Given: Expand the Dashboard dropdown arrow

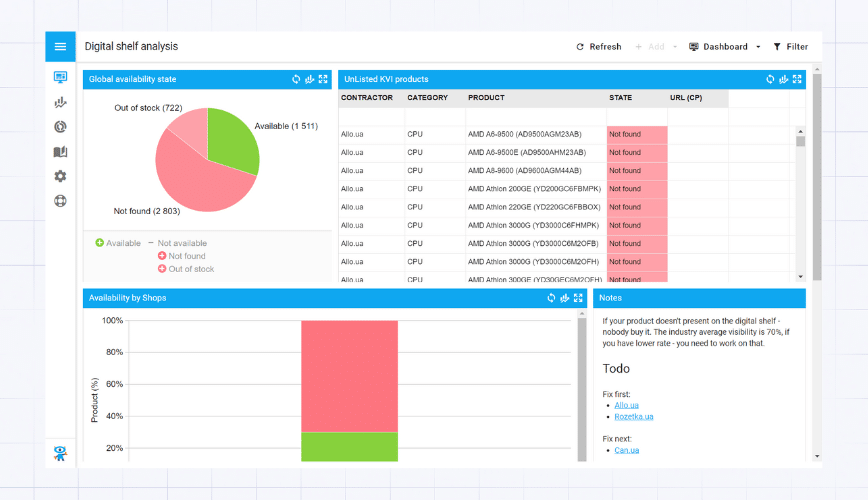Looking at the screenshot, I should point(758,47).
